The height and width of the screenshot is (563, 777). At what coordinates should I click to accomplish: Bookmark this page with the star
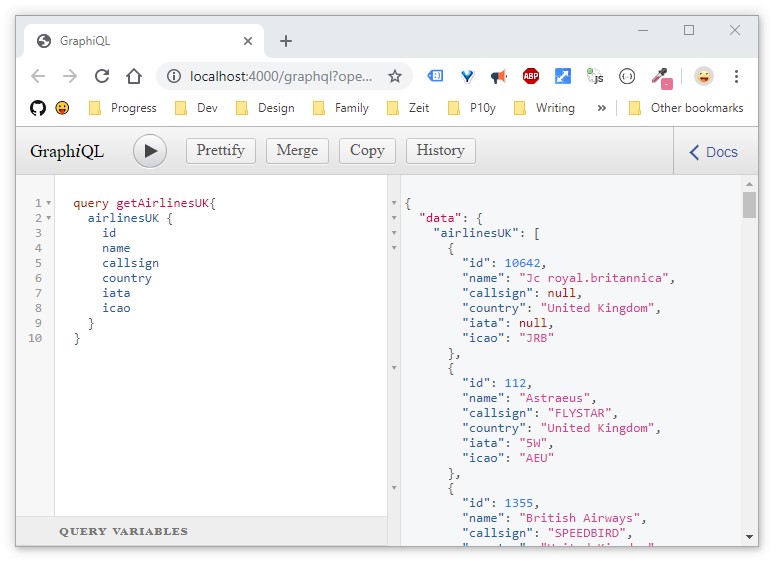(394, 76)
